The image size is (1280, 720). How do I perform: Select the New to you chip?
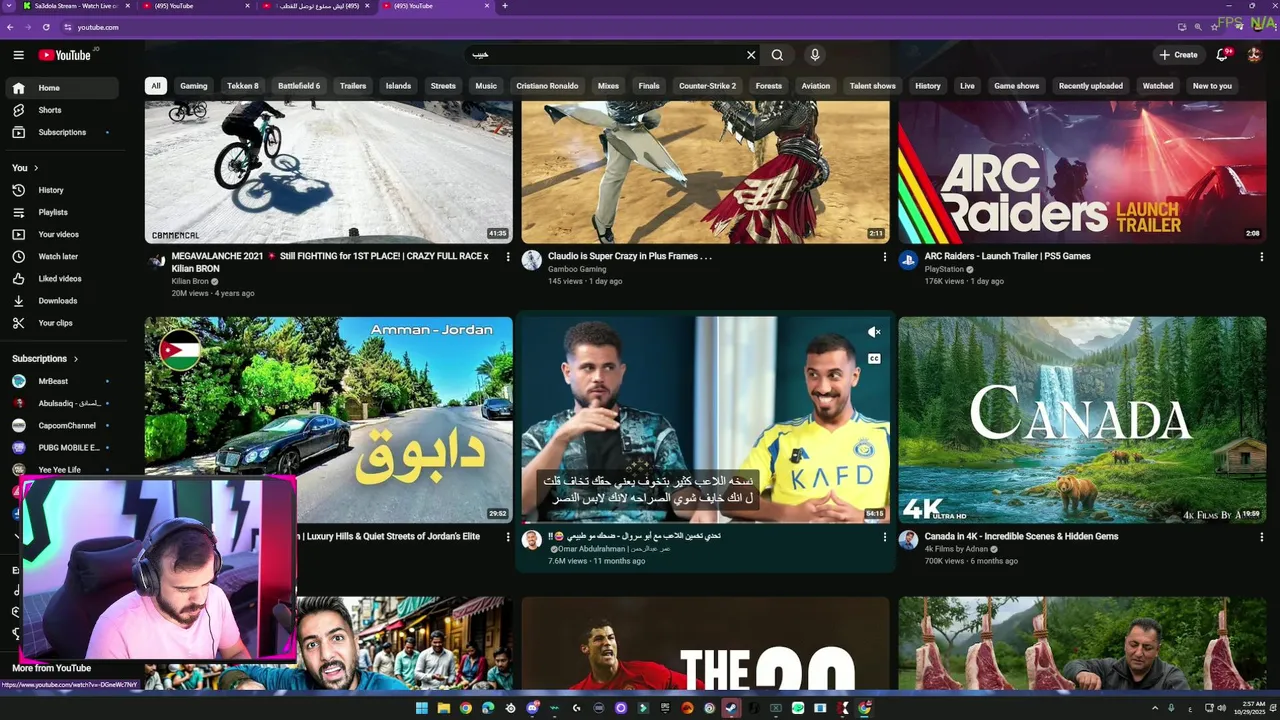coord(1212,86)
